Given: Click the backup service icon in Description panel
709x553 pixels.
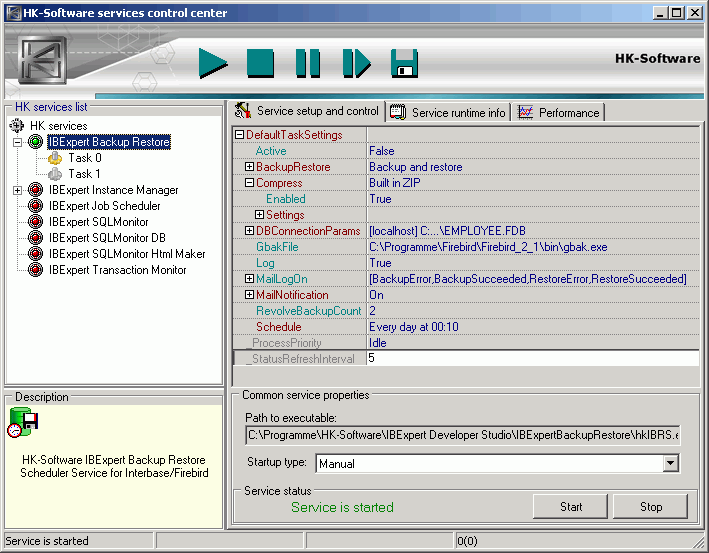Looking at the screenshot, I should tap(23, 422).
